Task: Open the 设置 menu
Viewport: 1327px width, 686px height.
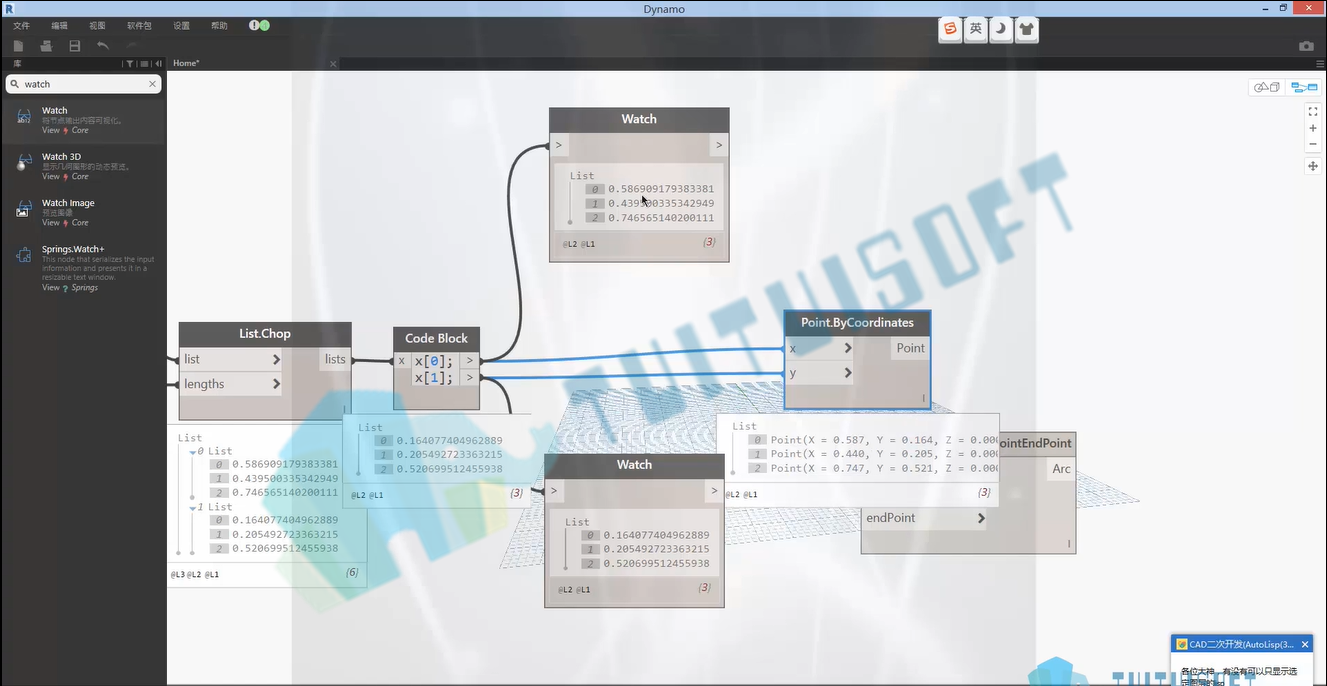Action: pyautogui.click(x=181, y=26)
